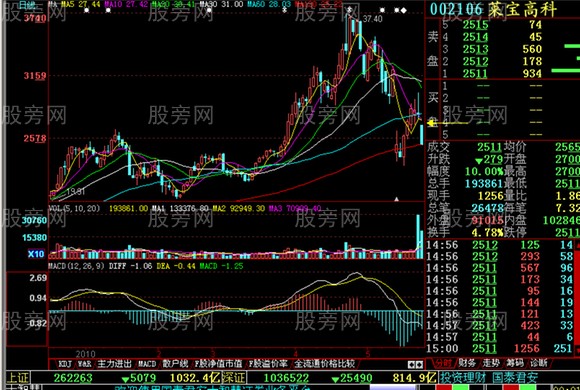Click the first white dot event marker
This screenshot has height=390, width=580.
click(86, 10)
